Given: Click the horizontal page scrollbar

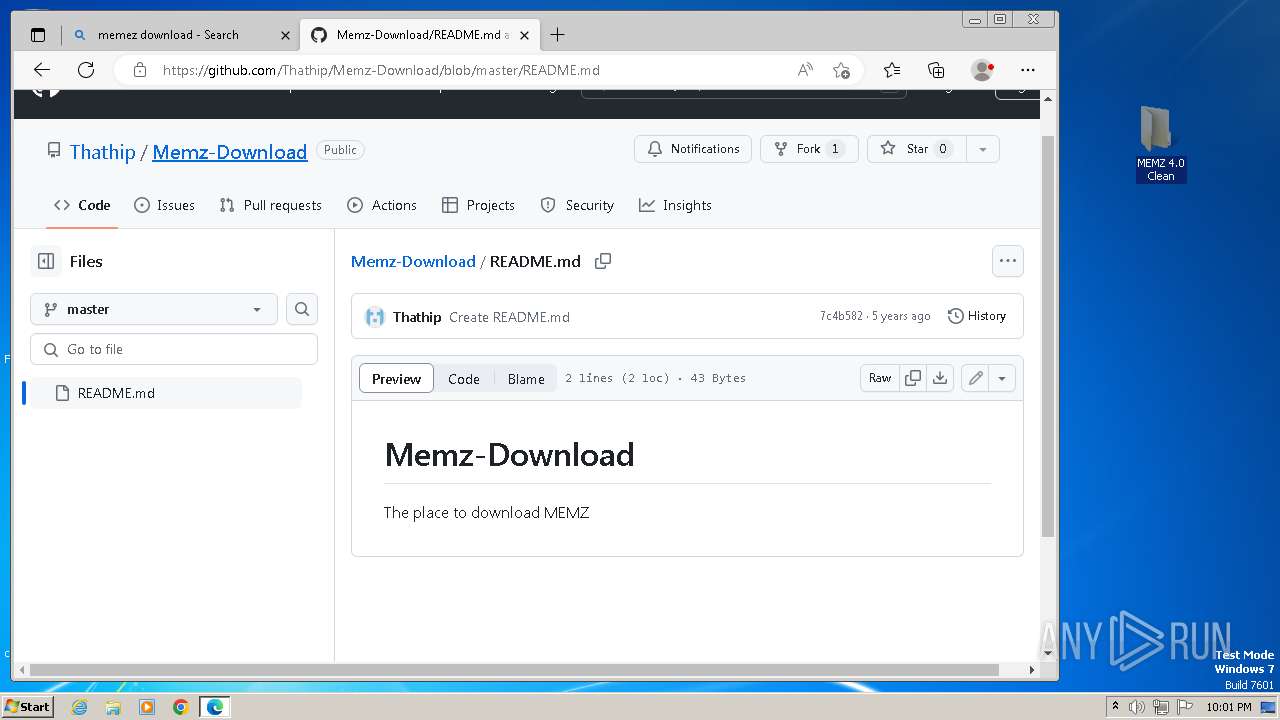Looking at the screenshot, I should click(514, 670).
